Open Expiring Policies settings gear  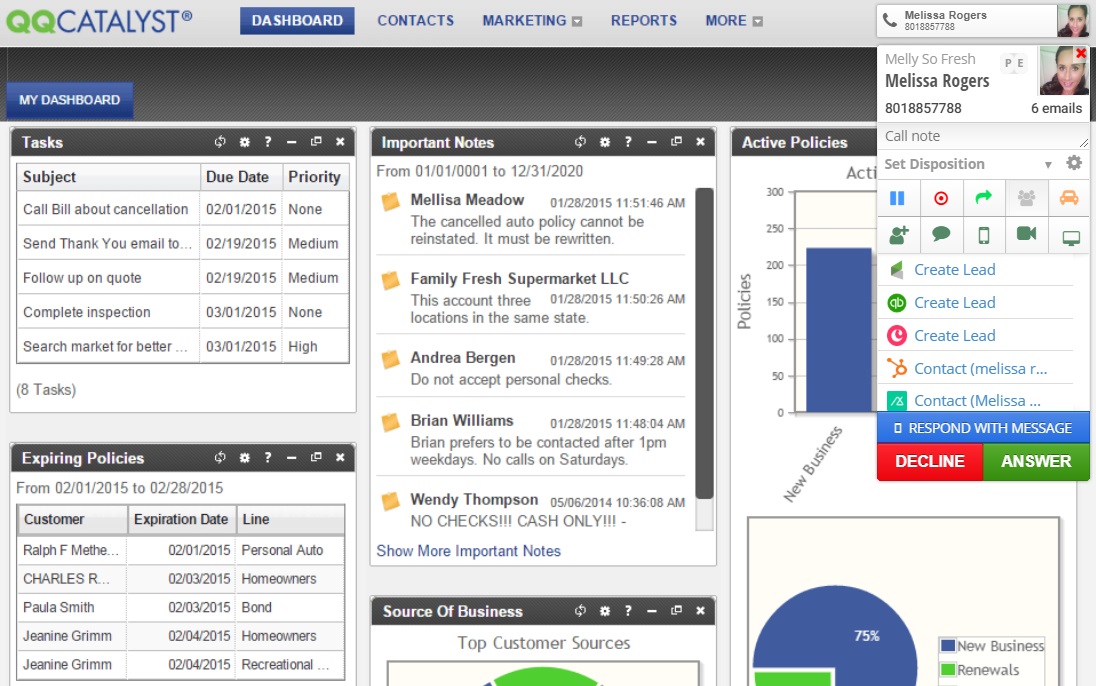point(244,457)
